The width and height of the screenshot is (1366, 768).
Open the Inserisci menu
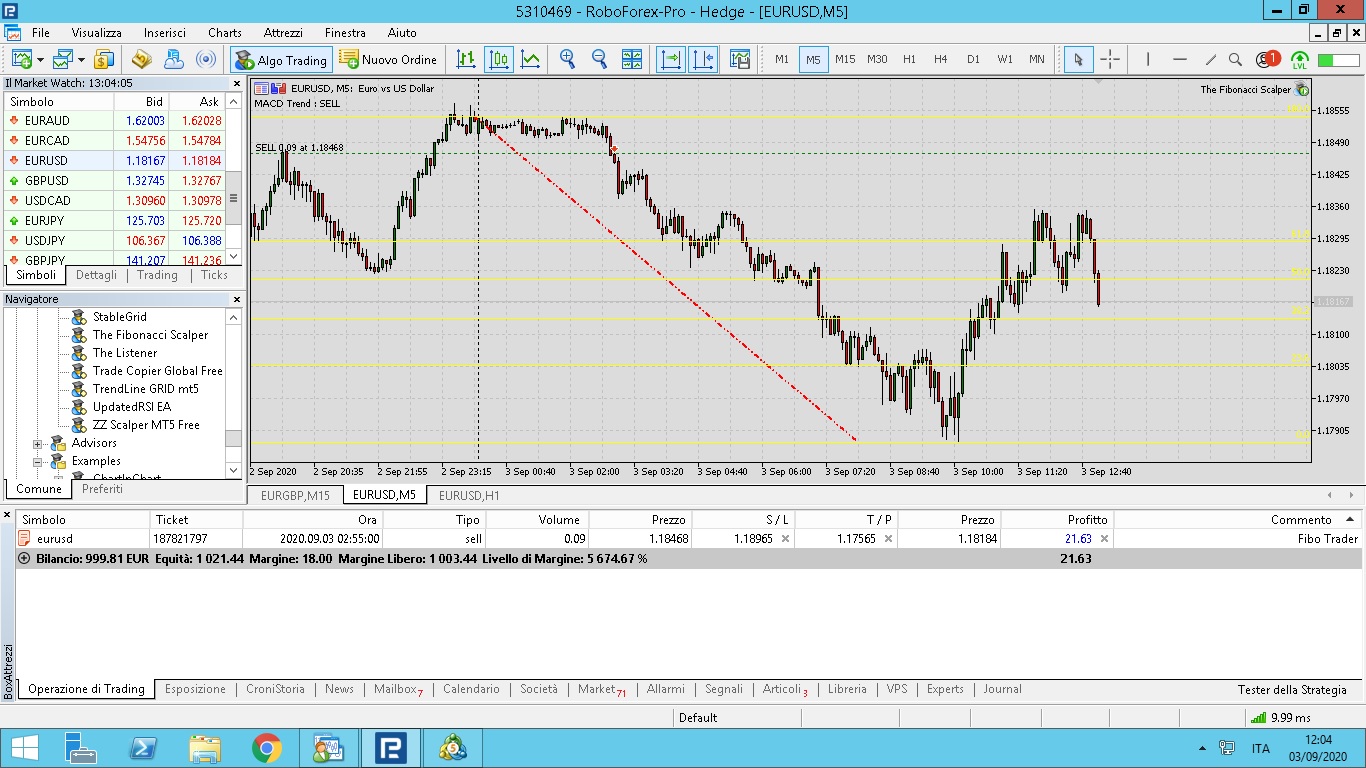click(x=164, y=33)
